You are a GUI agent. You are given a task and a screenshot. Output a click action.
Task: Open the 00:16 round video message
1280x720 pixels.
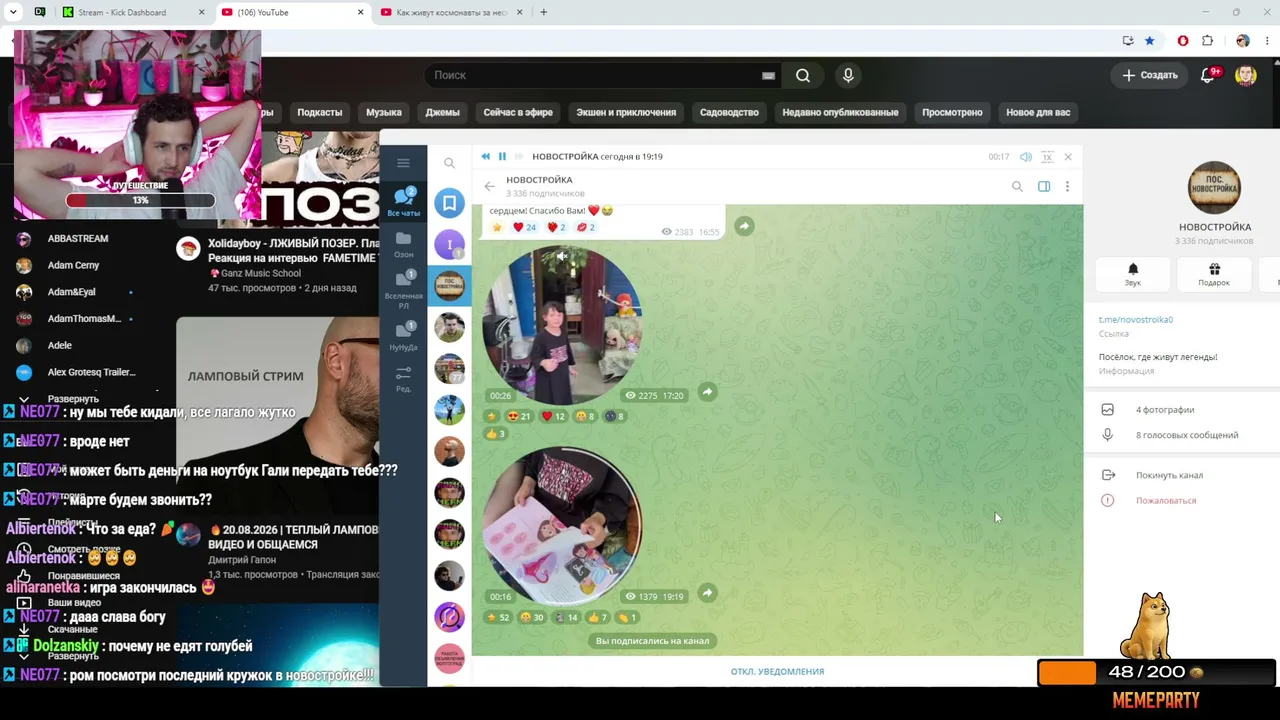pos(562,527)
